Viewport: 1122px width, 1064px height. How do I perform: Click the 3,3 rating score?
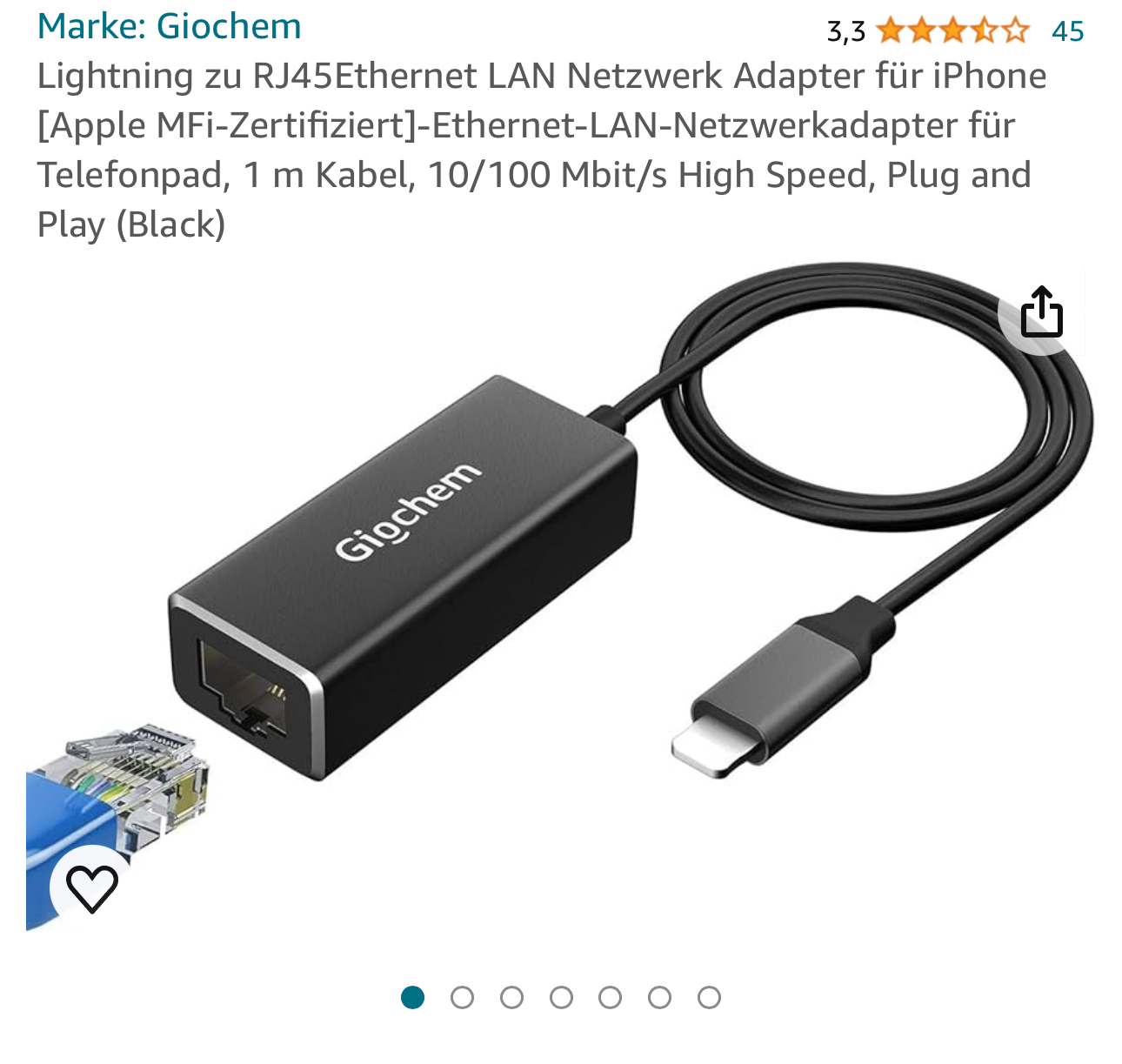(x=845, y=32)
